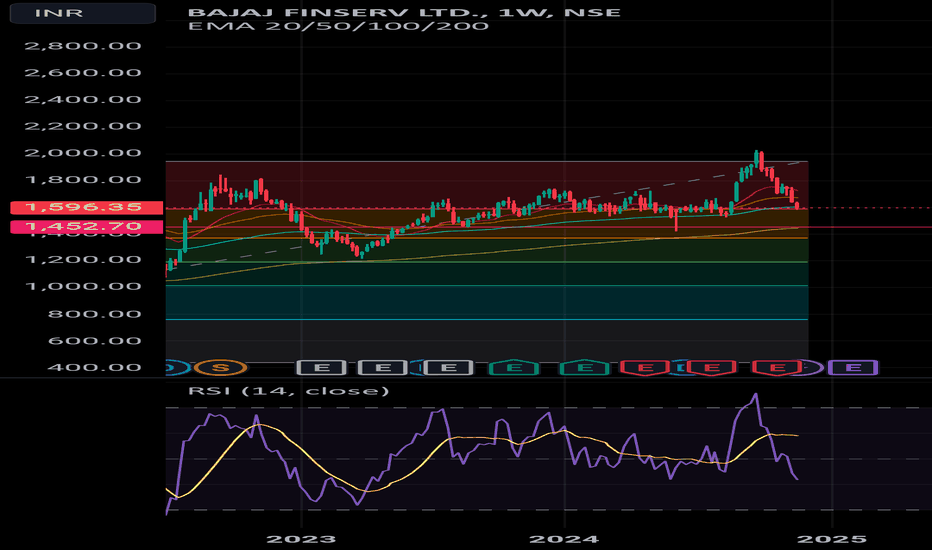The height and width of the screenshot is (550, 932).
Task: Click the red 1,596.35 current price label
Action: pyautogui.click(x=87, y=208)
